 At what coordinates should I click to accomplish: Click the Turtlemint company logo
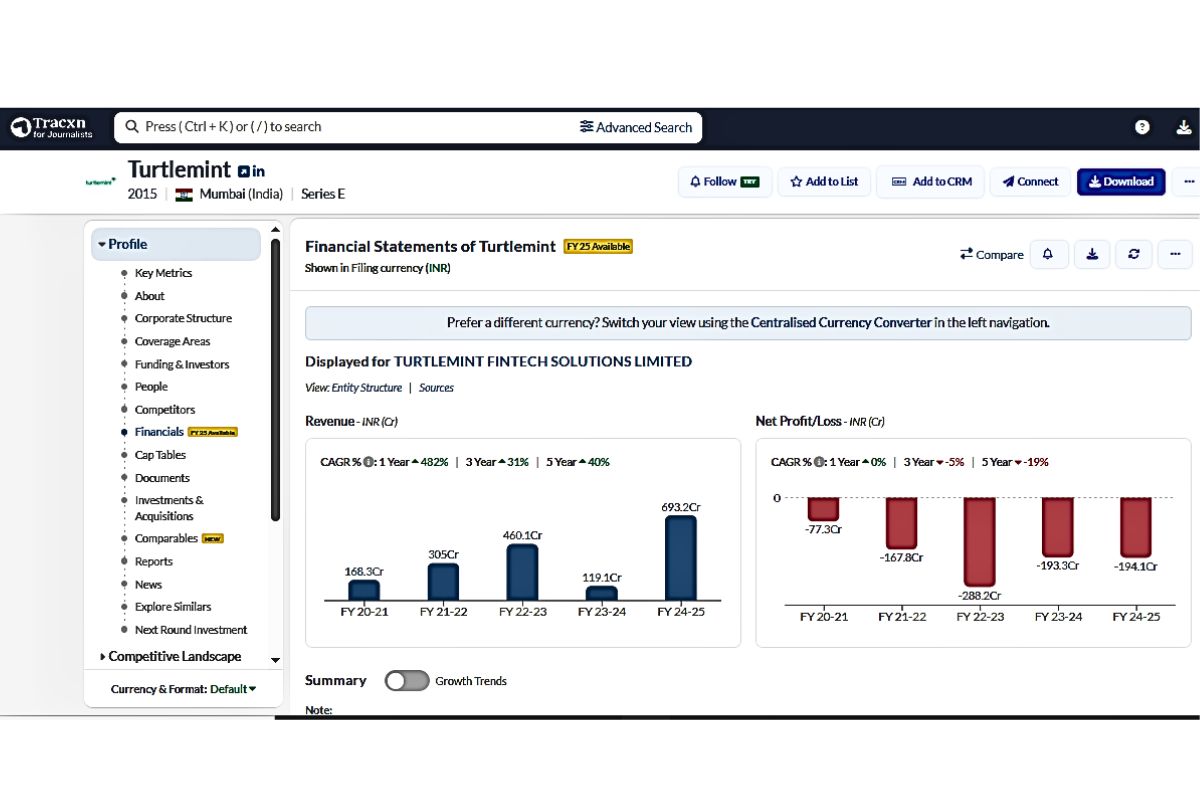[100, 182]
